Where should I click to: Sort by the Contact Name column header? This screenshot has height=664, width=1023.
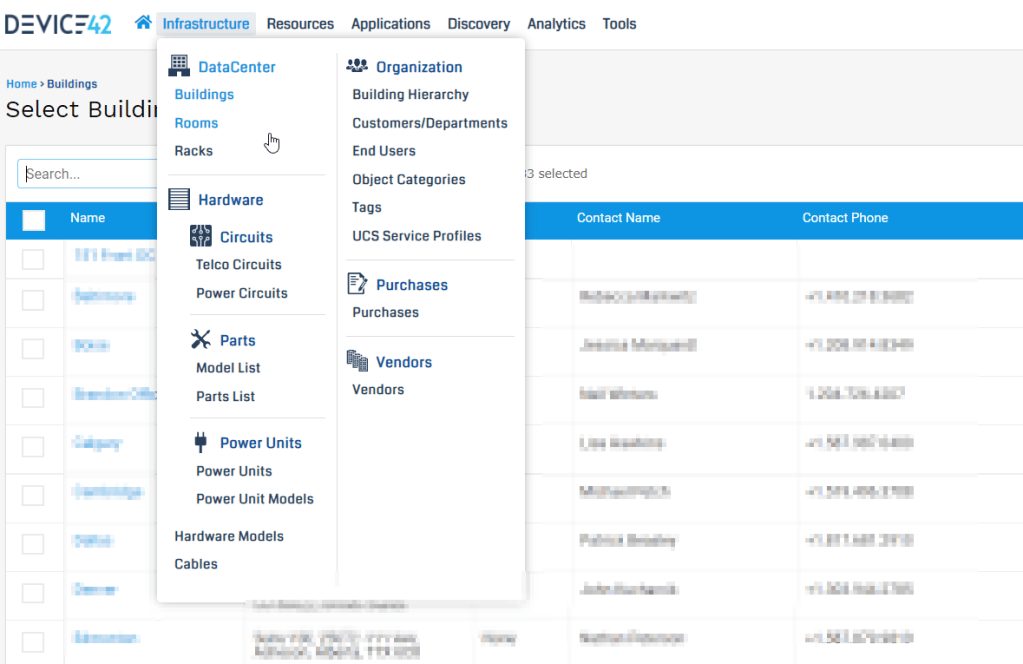point(618,218)
